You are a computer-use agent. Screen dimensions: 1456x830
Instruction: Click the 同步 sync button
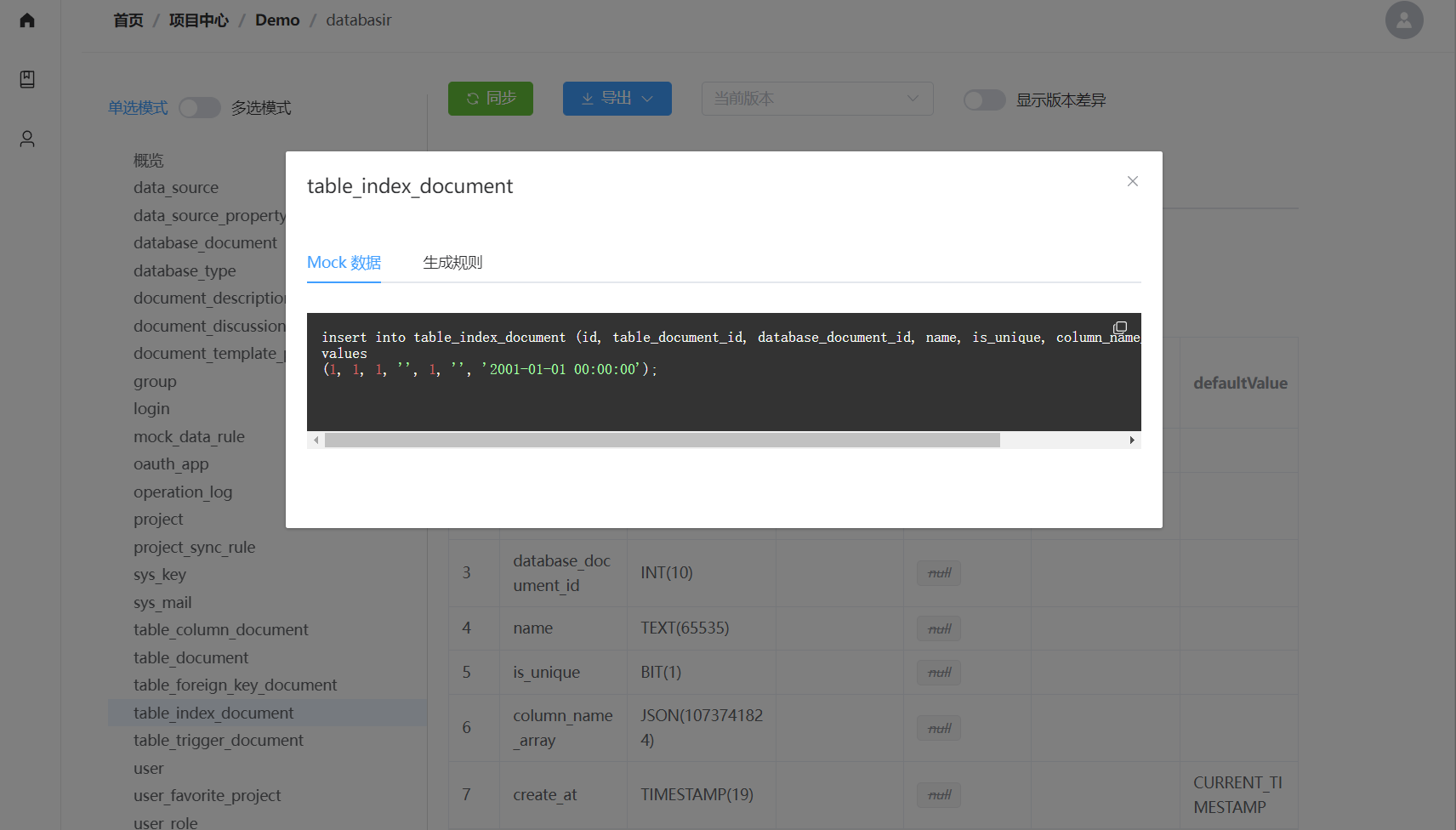[x=491, y=99]
